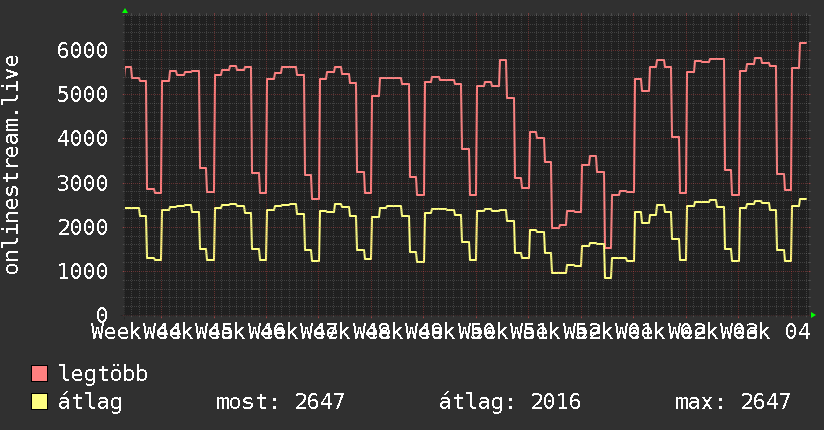Click the 'átlag: 2016' statistic
Viewport: 824px width, 430px height.
pyautogui.click(x=510, y=402)
